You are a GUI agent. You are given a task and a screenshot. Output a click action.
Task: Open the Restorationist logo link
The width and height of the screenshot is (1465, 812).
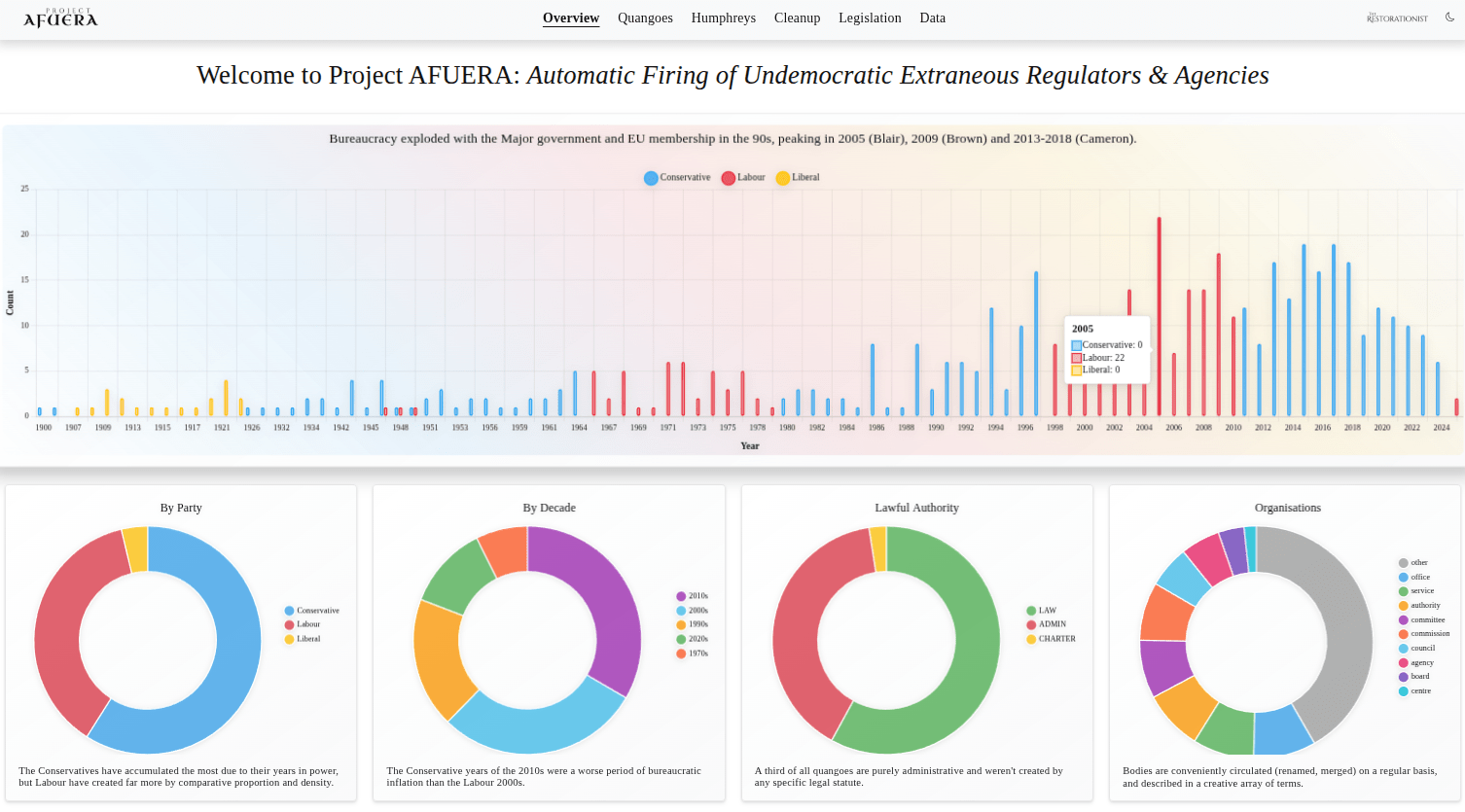[1397, 18]
